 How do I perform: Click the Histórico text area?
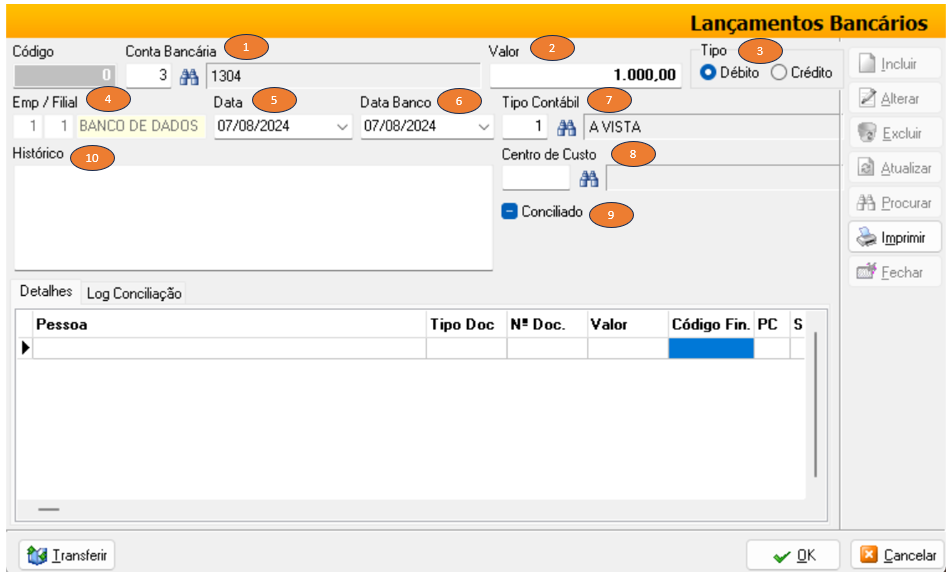(x=252, y=217)
